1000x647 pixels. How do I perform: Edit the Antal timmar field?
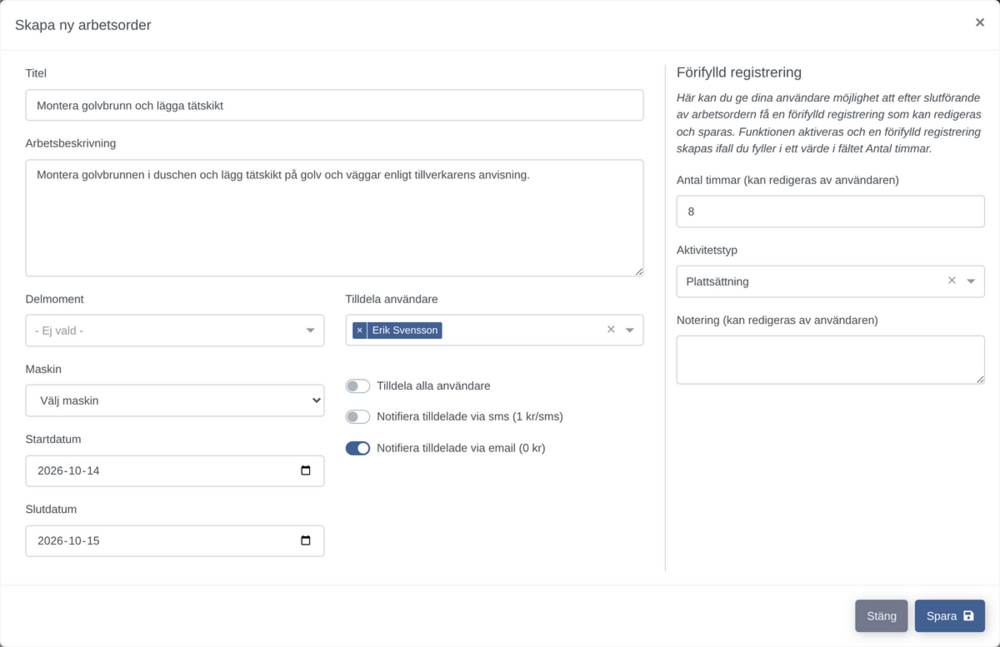tap(830, 211)
